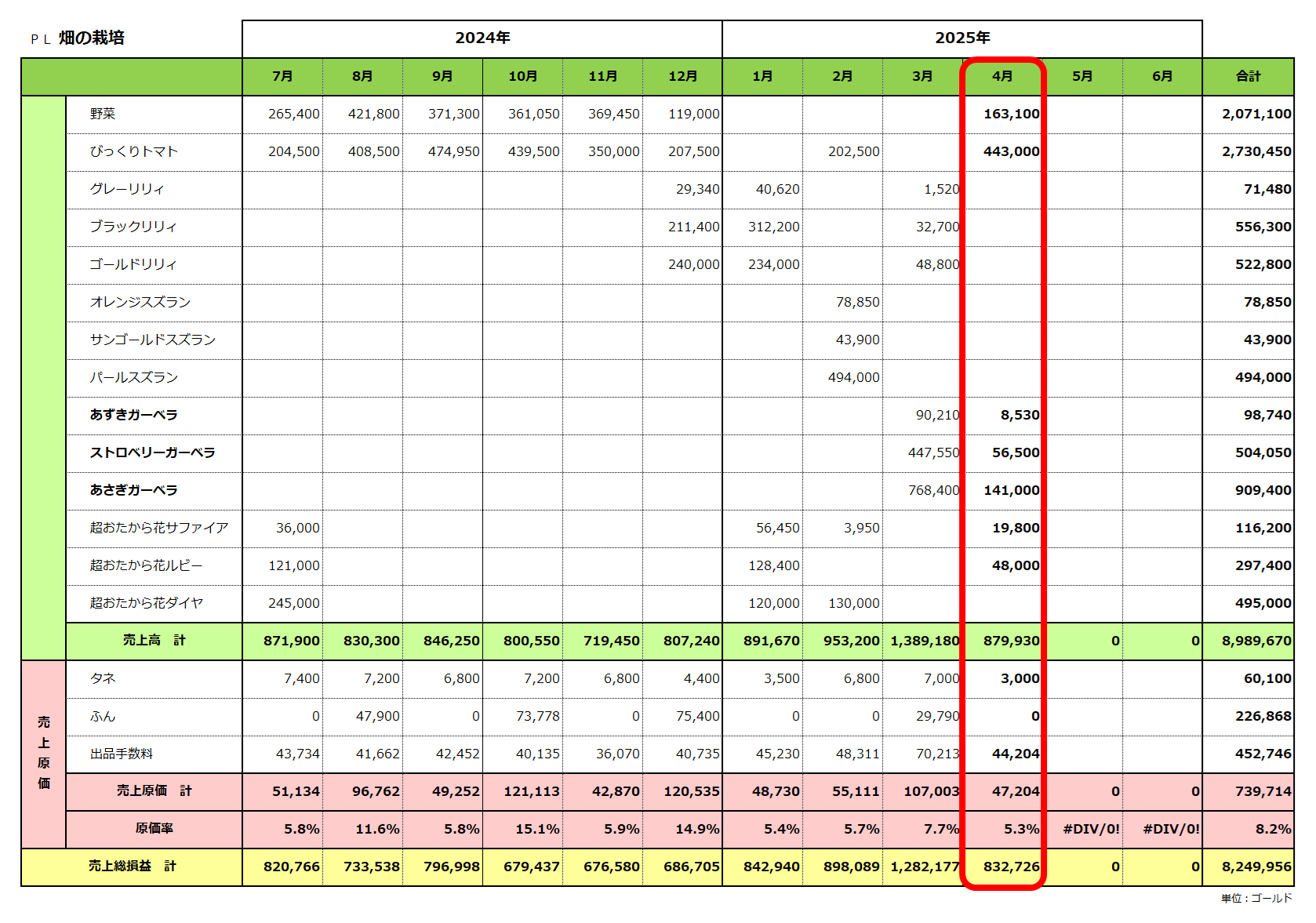Select the 原価率 row label
1316x923 pixels.
(x=154, y=829)
